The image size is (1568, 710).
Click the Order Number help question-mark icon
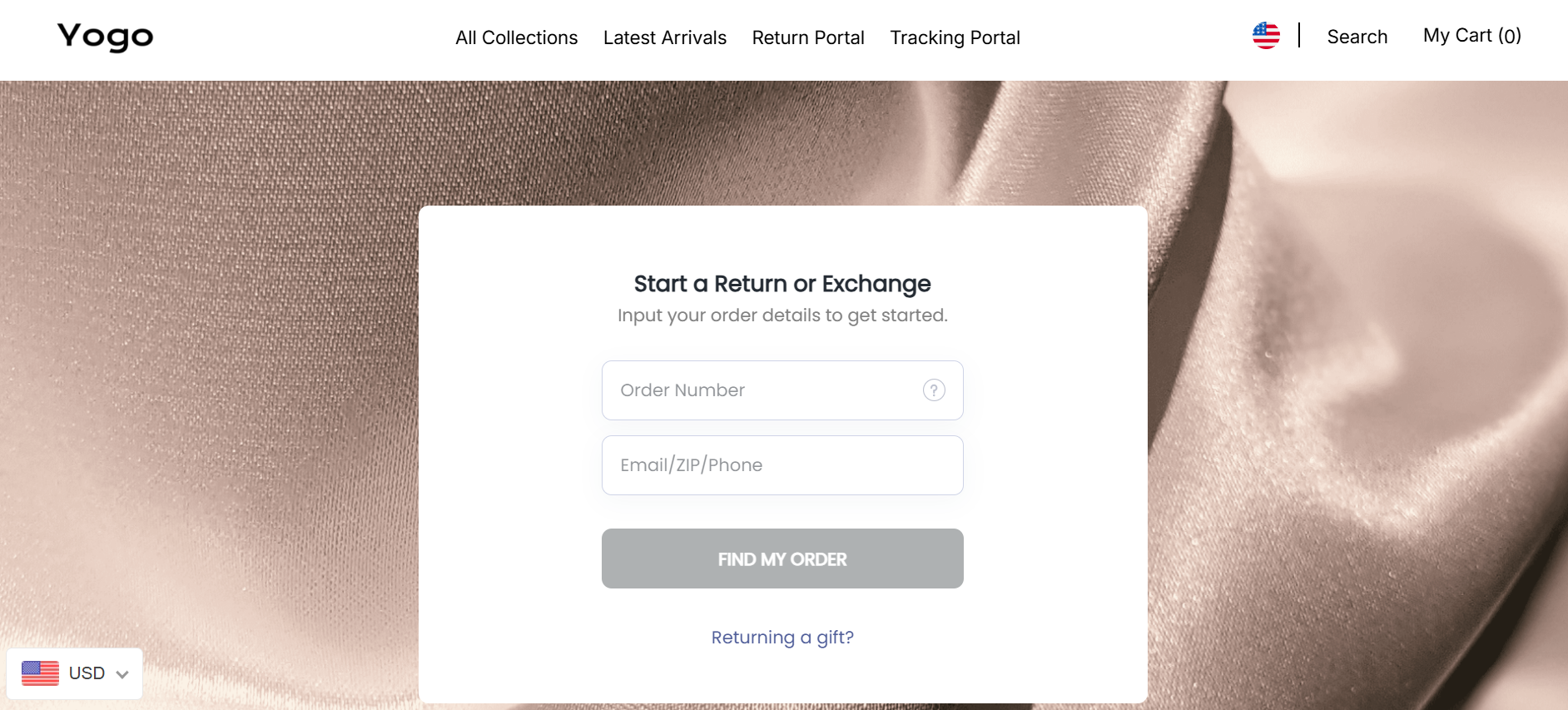pyautogui.click(x=934, y=390)
